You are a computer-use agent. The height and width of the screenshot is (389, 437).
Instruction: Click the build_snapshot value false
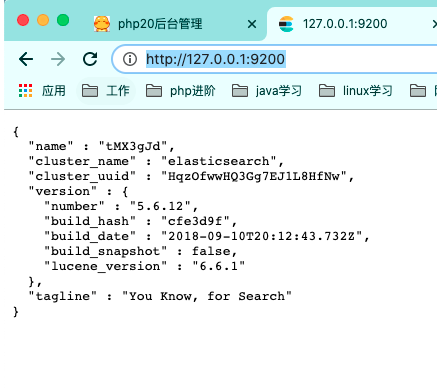(x=211, y=251)
